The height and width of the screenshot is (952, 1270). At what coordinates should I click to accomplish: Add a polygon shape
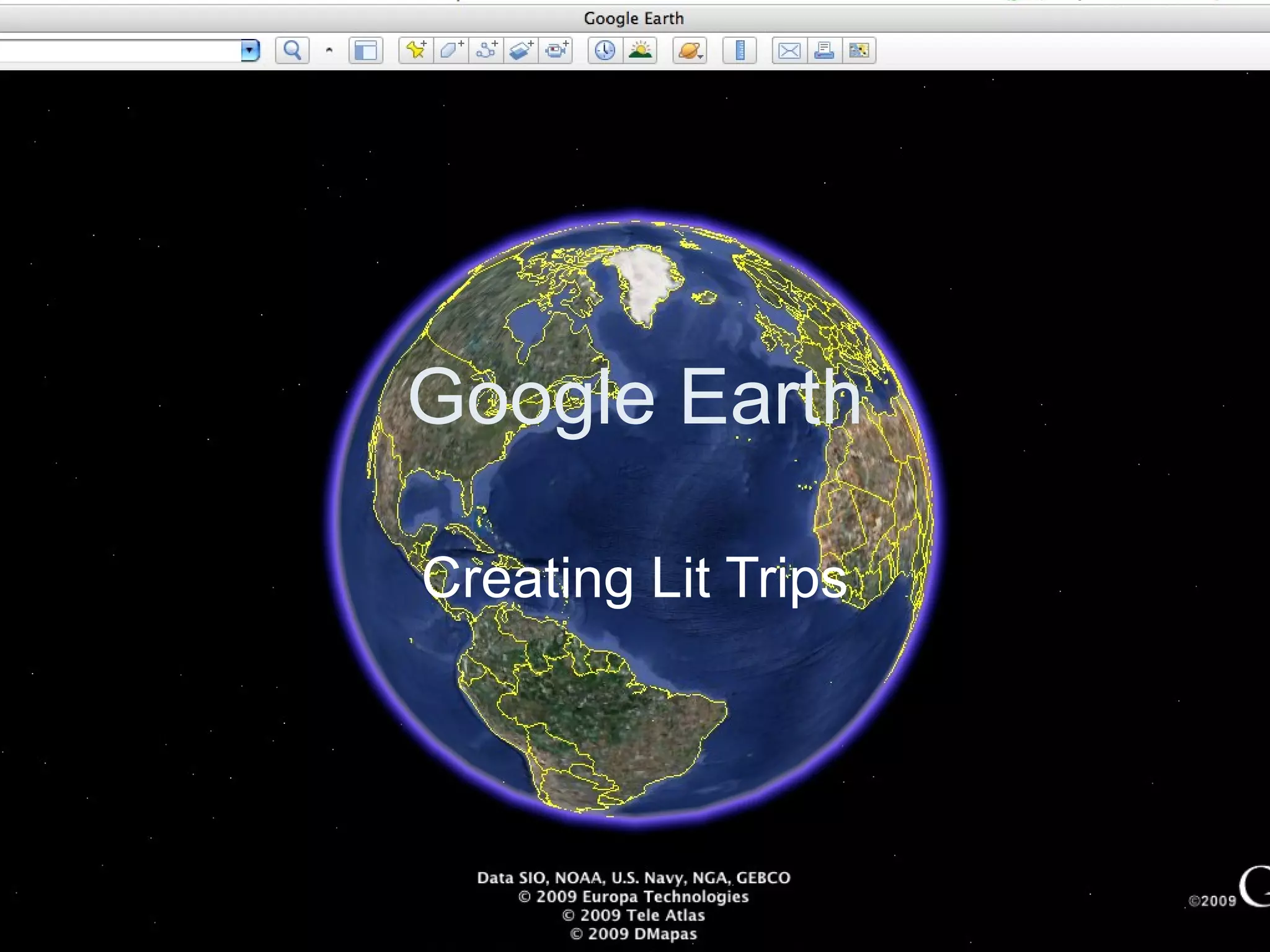[451, 50]
